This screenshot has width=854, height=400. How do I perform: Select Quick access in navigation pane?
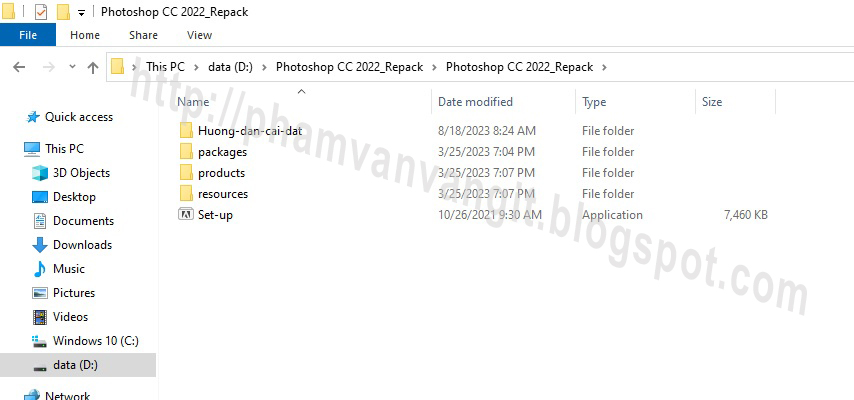click(x=79, y=117)
